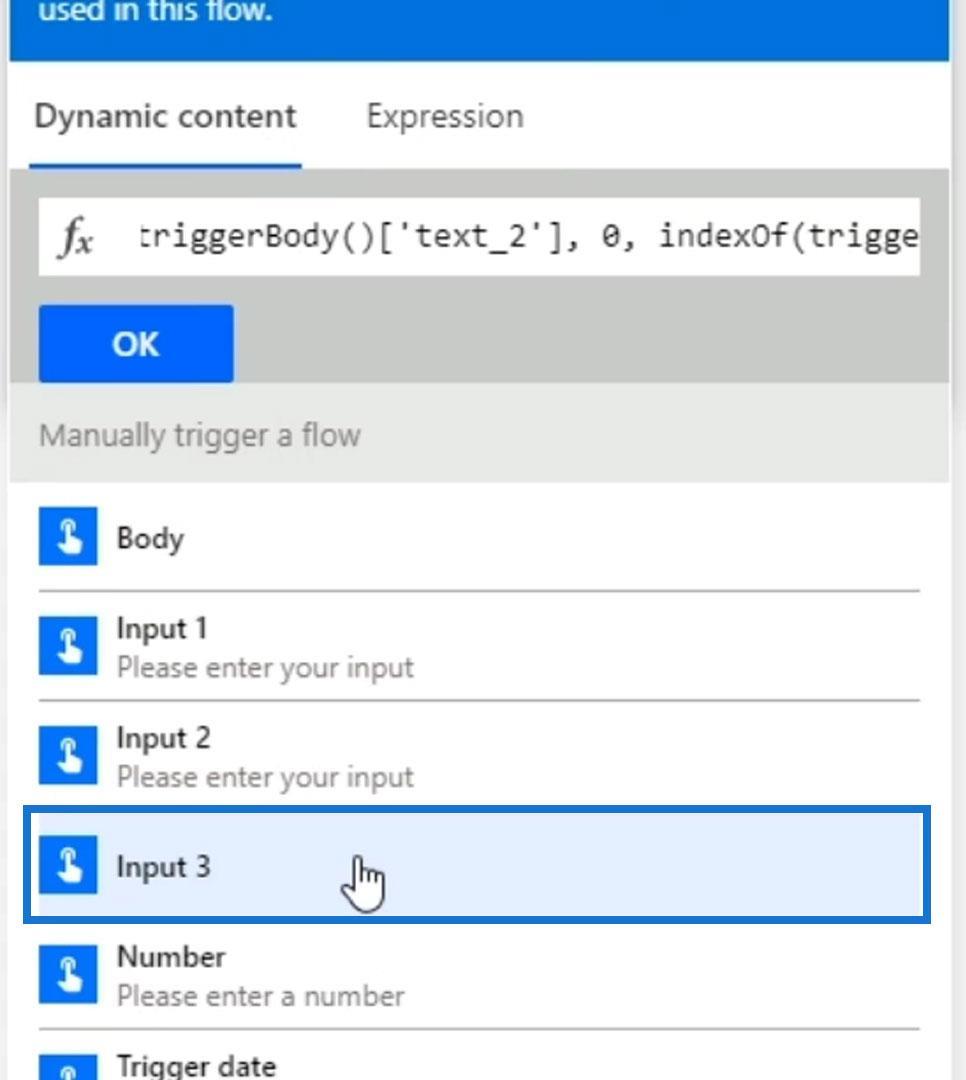
Task: Click the fx function icon
Action: click(x=76, y=237)
